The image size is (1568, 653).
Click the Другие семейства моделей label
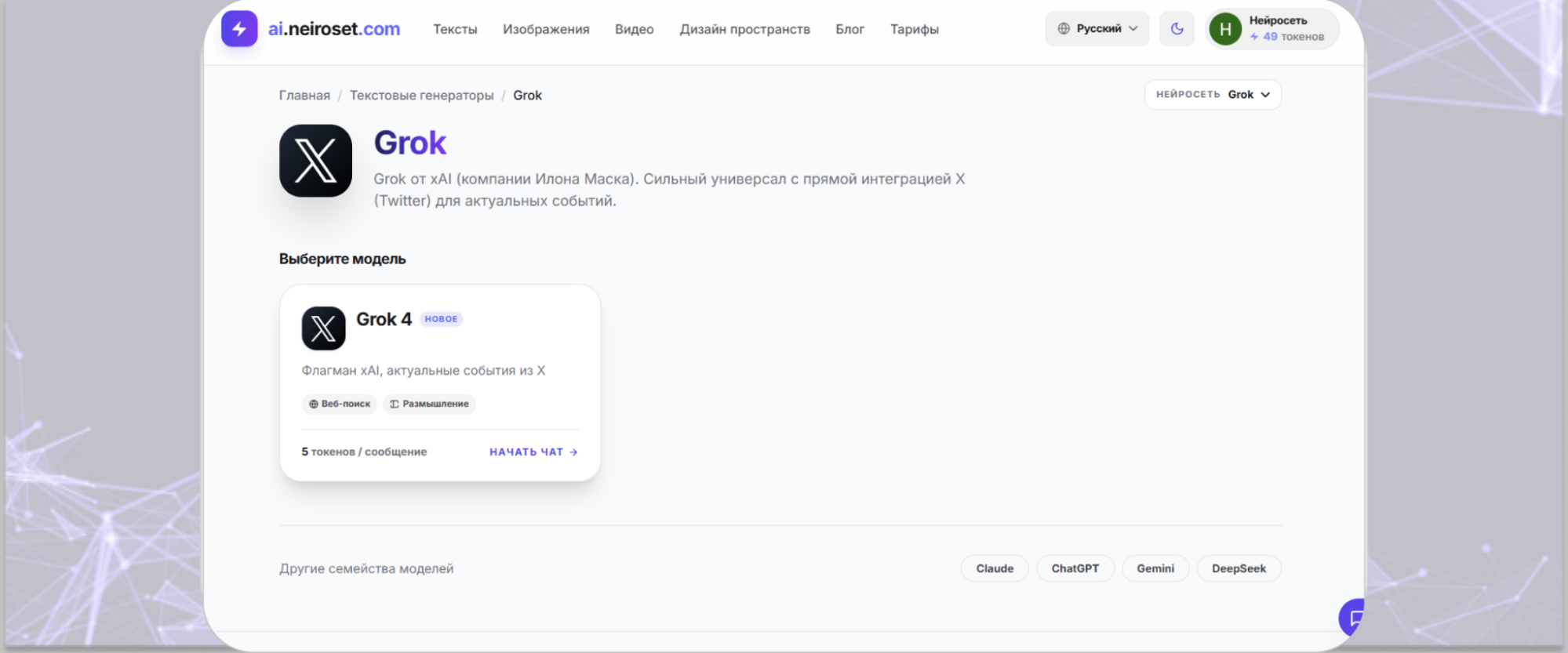pyautogui.click(x=366, y=568)
